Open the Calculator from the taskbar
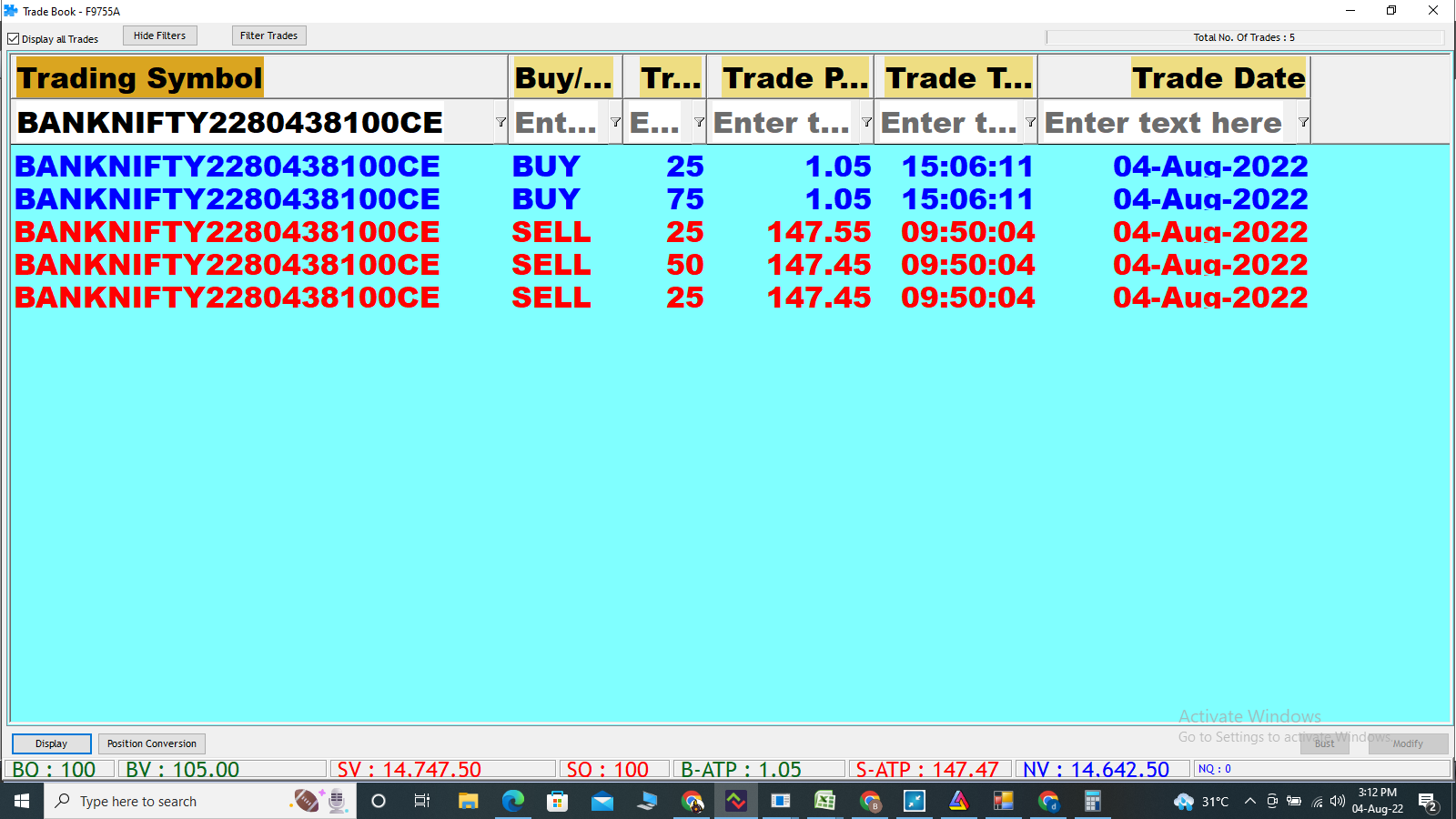This screenshot has height=819, width=1456. (1092, 801)
